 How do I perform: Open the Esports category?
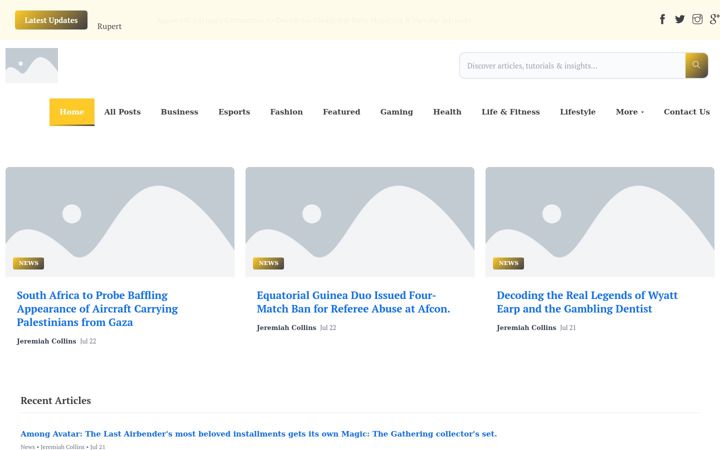click(234, 112)
